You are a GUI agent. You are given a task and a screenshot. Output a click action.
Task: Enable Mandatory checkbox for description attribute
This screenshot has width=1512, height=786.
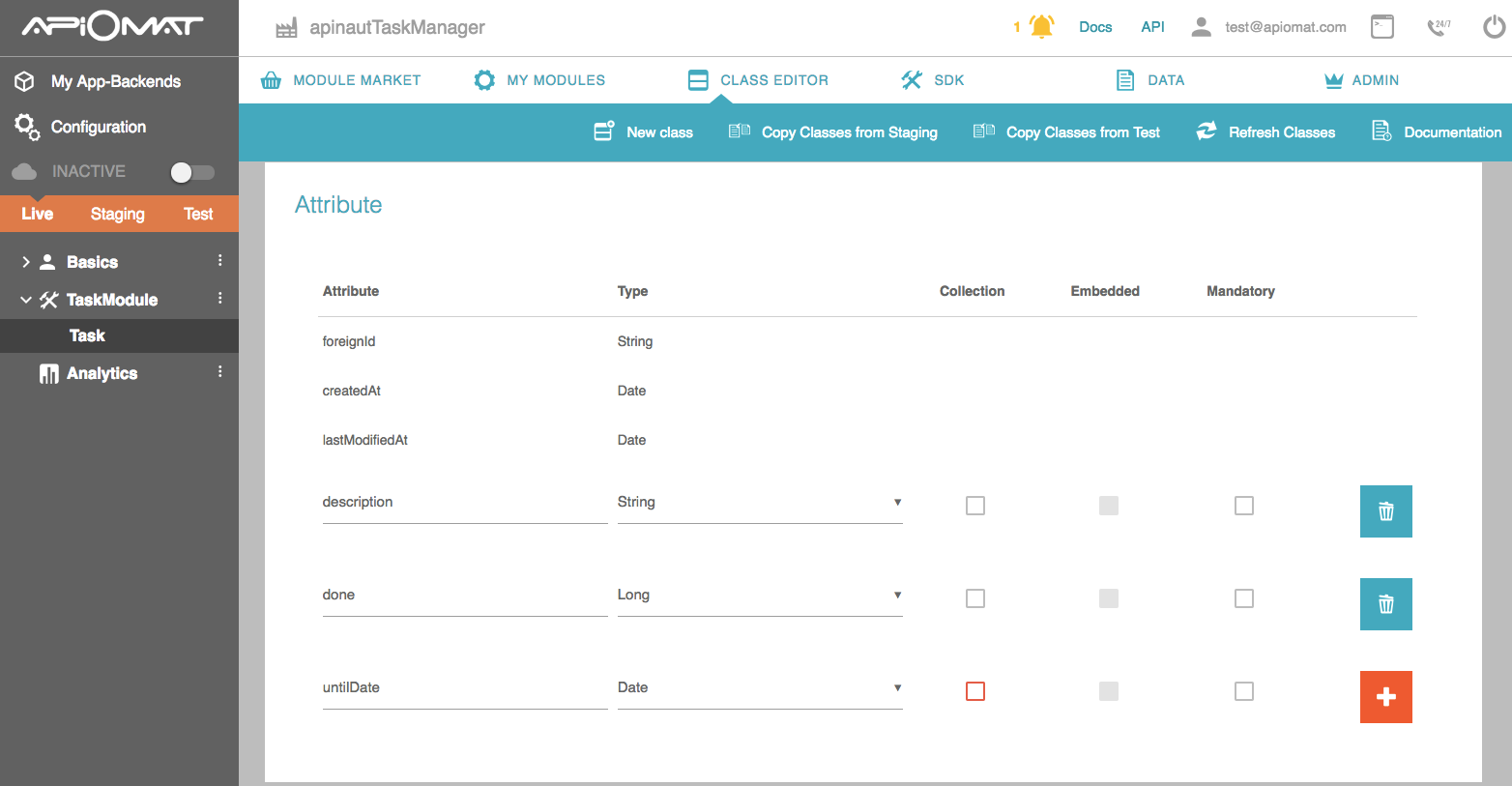click(x=1244, y=506)
